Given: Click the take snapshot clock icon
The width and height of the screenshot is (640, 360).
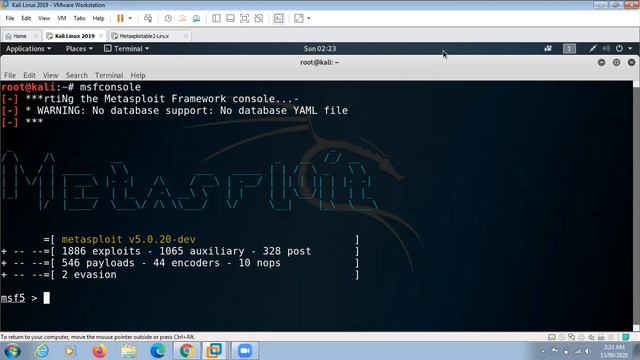Looking at the screenshot, I should pyautogui.click(x=168, y=18).
